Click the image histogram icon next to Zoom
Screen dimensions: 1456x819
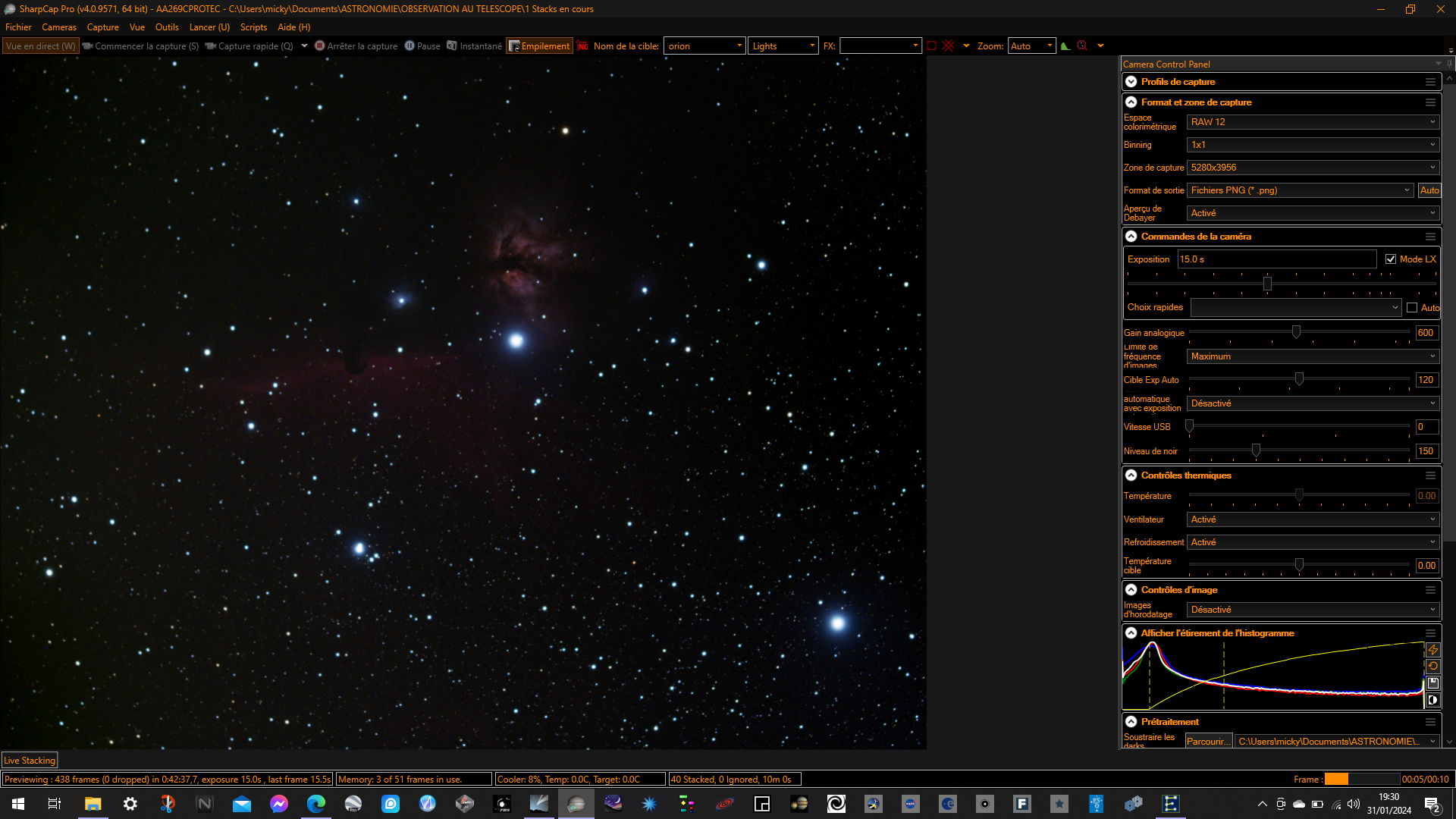(x=1065, y=46)
